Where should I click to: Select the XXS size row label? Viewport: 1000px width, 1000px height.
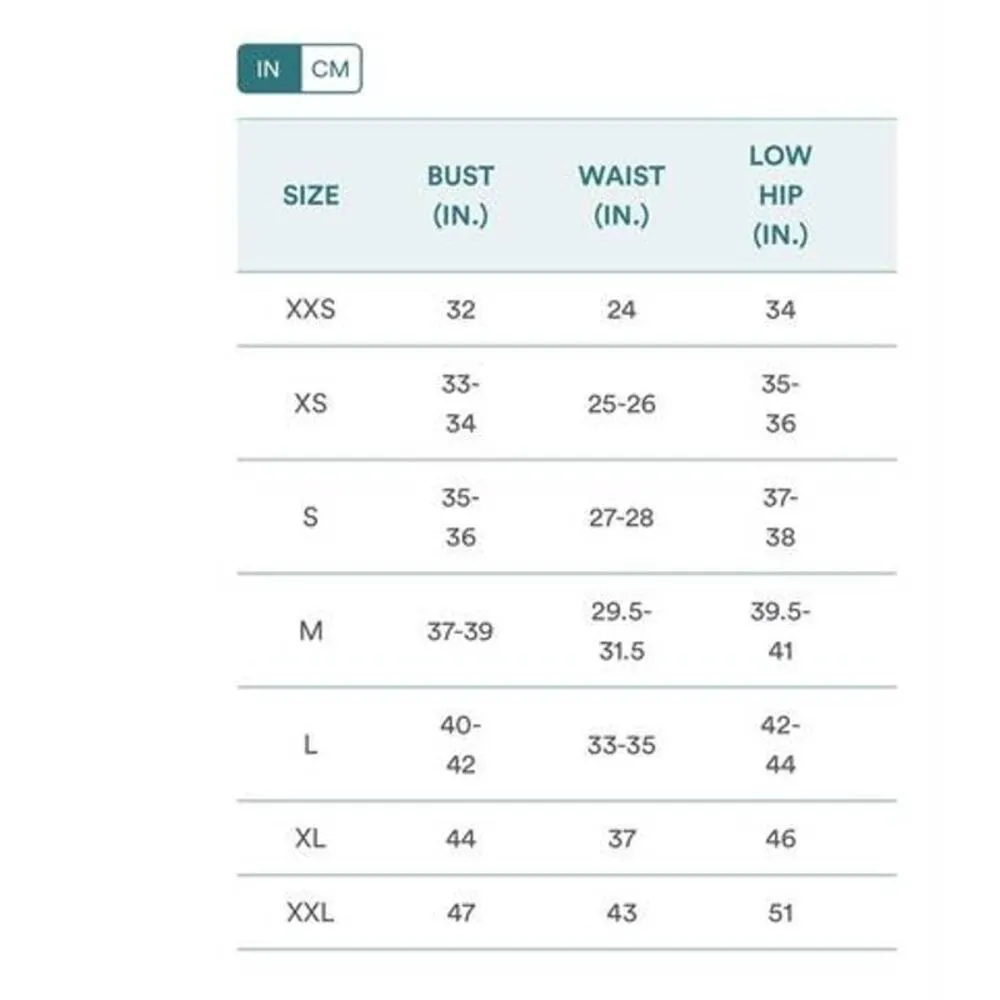point(310,310)
